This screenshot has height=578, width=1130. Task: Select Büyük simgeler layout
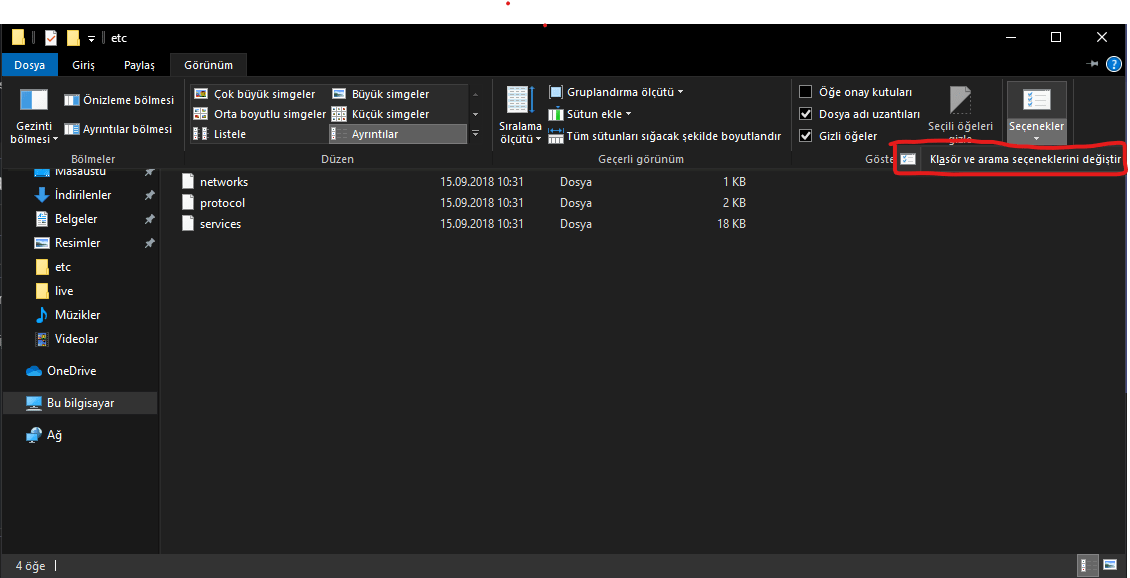click(x=382, y=94)
